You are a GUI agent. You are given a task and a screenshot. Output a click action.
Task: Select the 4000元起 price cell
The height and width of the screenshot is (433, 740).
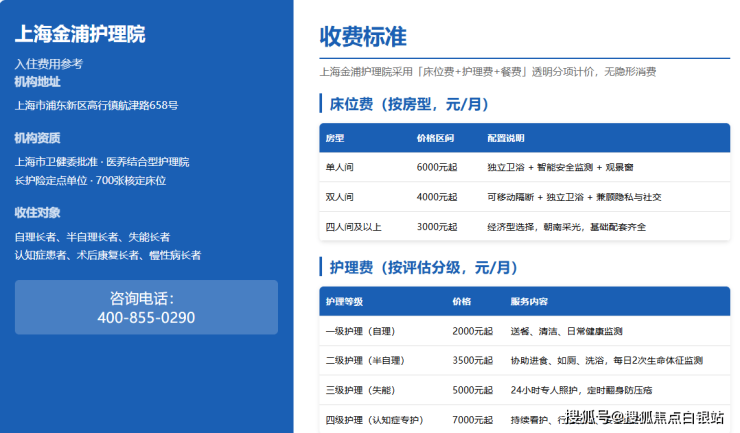pos(437,197)
